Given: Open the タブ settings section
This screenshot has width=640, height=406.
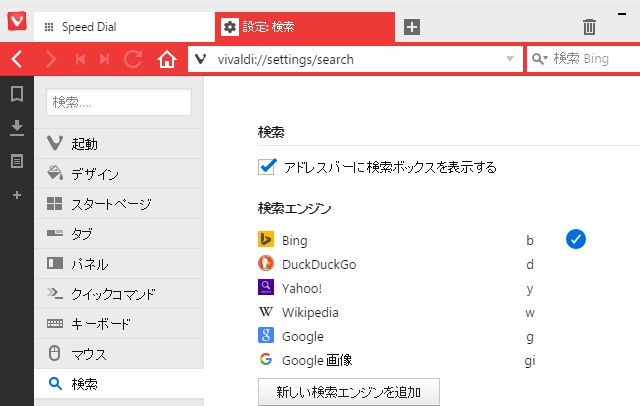Looking at the screenshot, I should pos(119,234).
